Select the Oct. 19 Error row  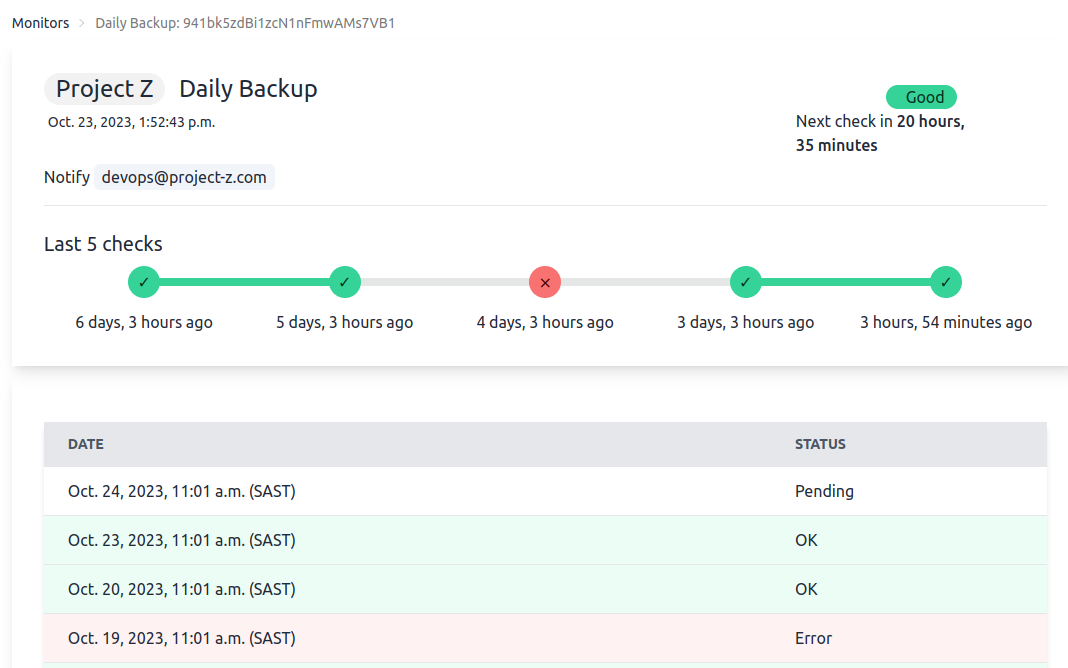[x=545, y=638]
